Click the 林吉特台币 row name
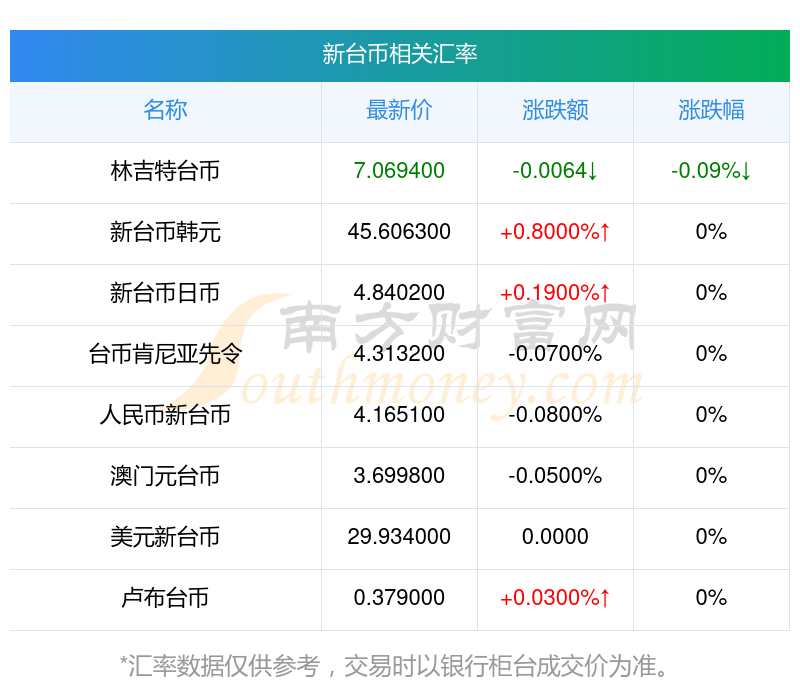The image size is (800, 698). [x=165, y=171]
